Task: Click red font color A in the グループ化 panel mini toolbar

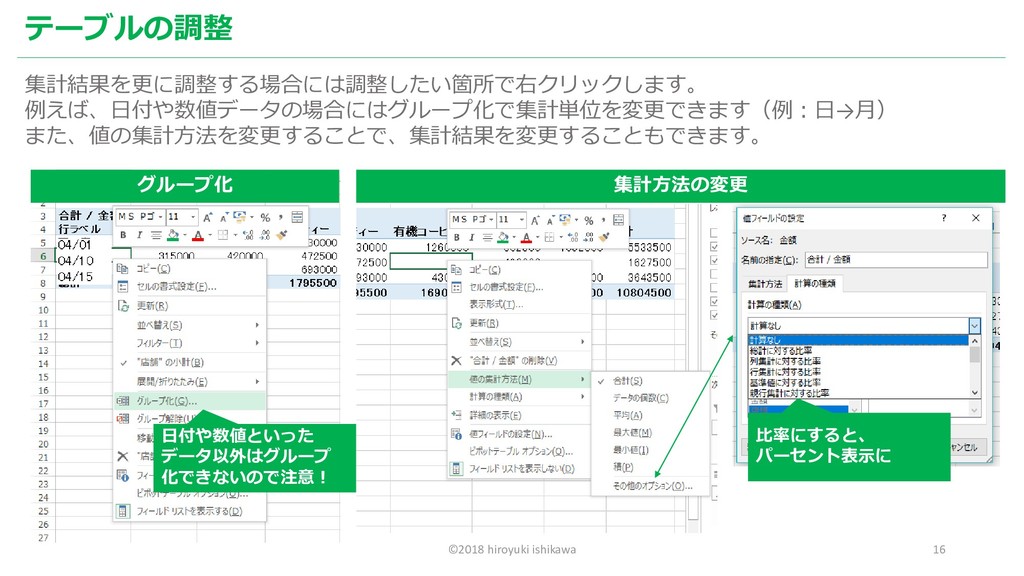Action: point(198,235)
